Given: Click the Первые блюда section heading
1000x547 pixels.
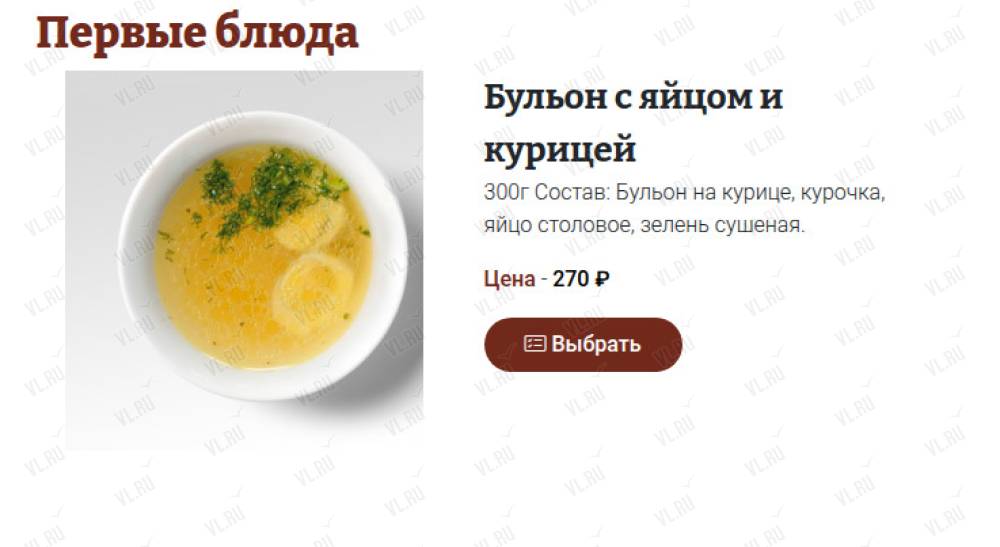Looking at the screenshot, I should pyautogui.click(x=197, y=34).
